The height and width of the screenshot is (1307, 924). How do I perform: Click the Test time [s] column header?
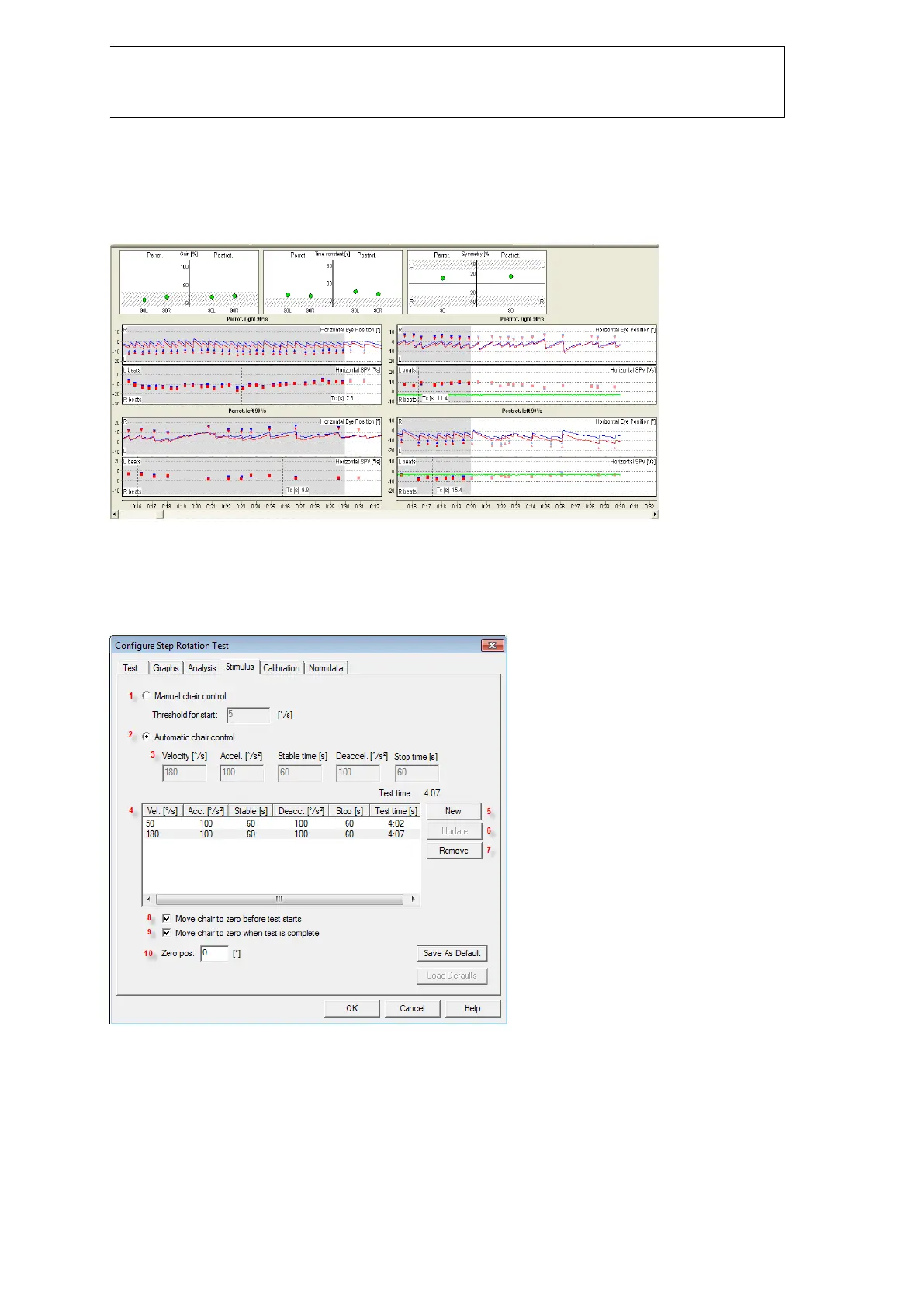pyautogui.click(x=396, y=811)
